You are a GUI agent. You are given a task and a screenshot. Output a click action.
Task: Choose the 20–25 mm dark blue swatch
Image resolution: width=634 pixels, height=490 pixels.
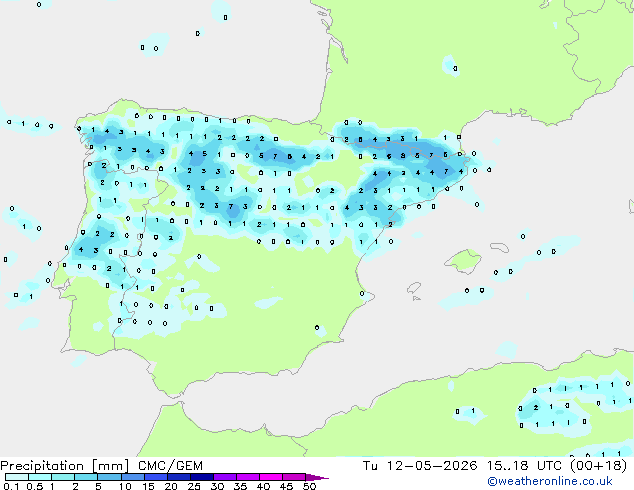tap(178, 477)
